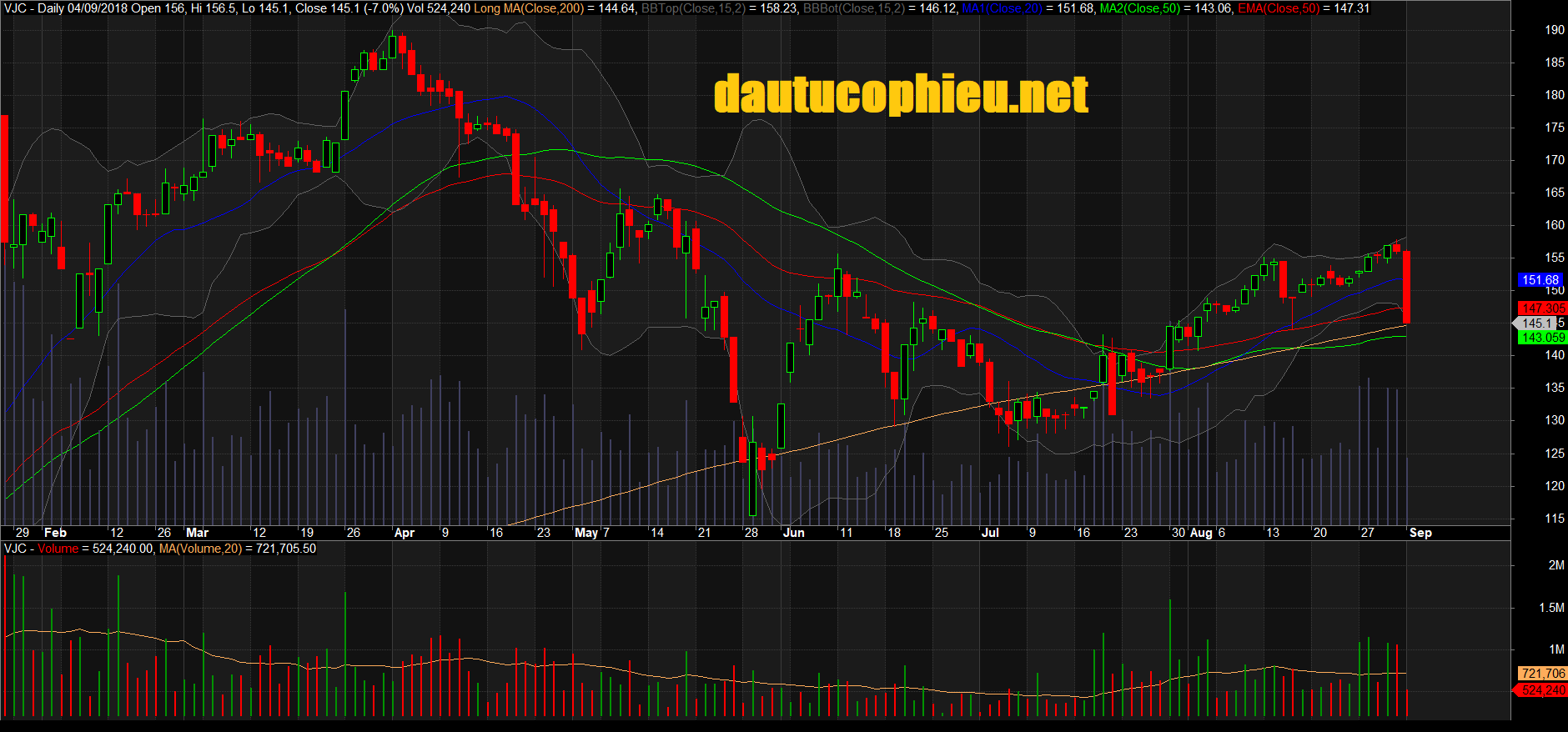Click the red 524,240 volume tag
Image resolution: width=1568 pixels, height=732 pixels.
[x=1542, y=690]
